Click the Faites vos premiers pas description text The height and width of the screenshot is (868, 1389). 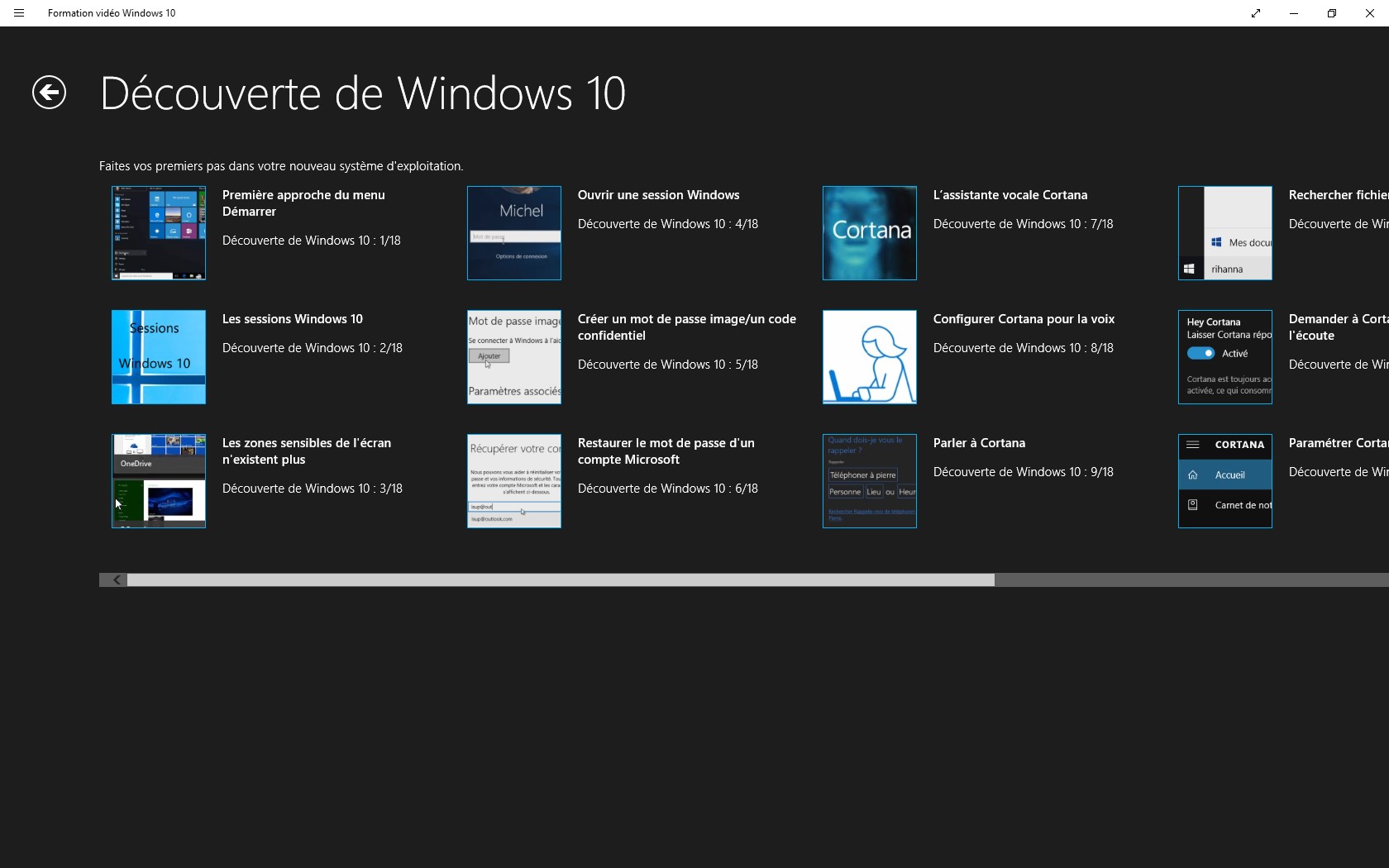click(281, 166)
